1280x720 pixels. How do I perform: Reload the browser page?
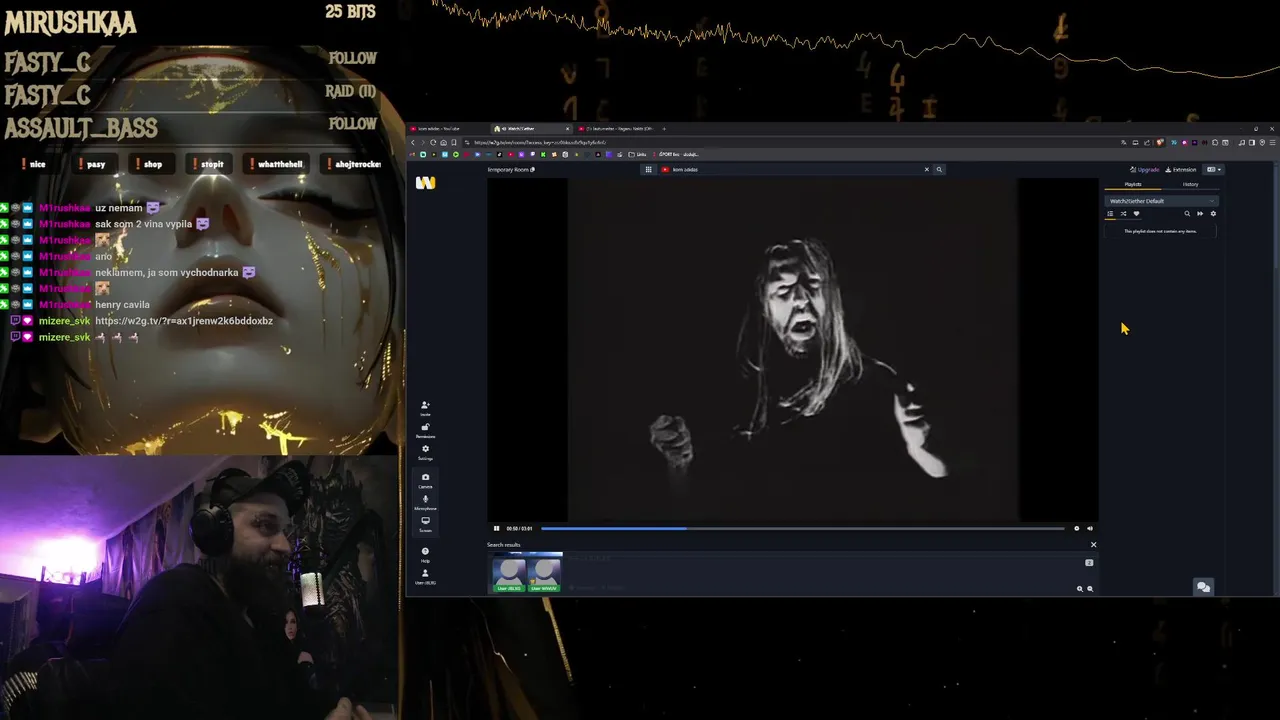[433, 142]
